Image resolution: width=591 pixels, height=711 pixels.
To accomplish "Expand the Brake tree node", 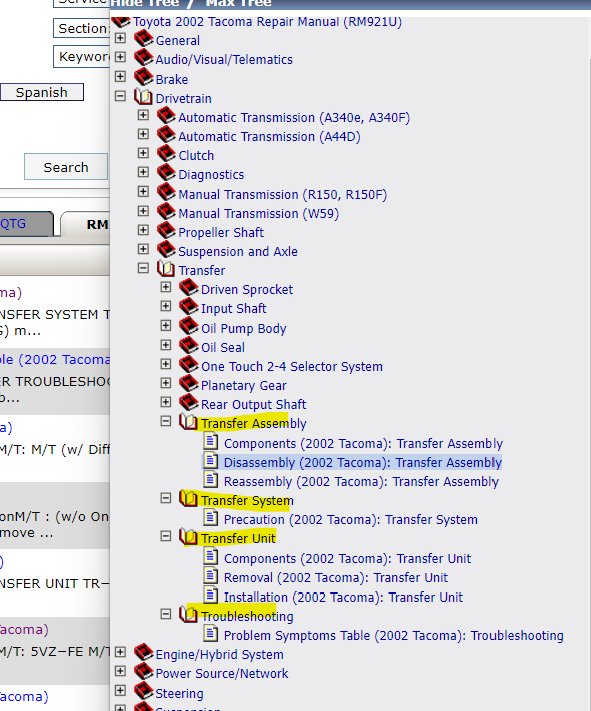I will [x=120, y=76].
